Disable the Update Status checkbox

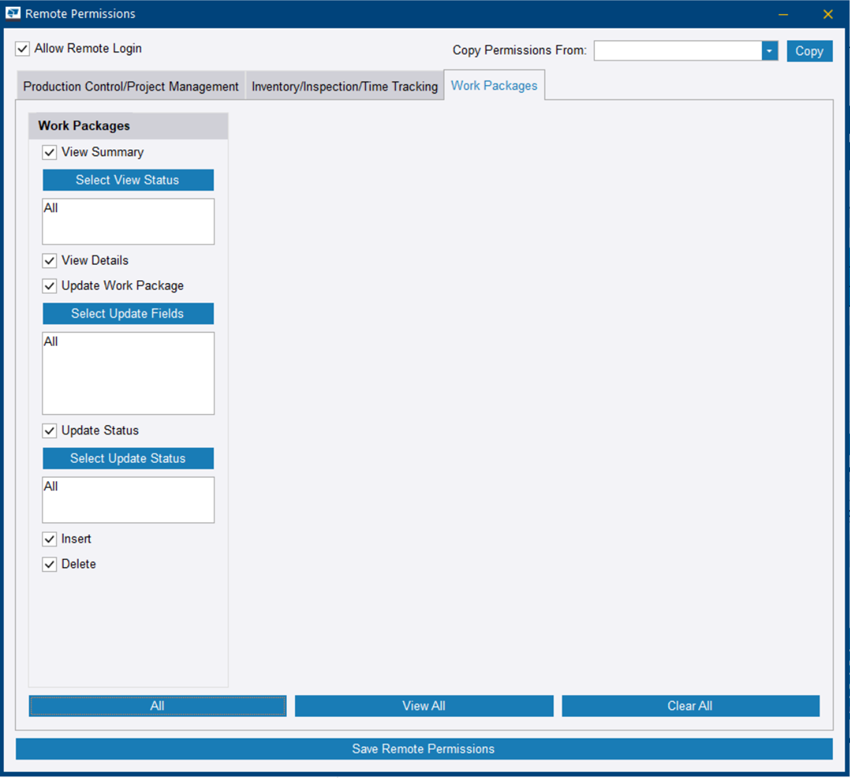click(x=49, y=430)
